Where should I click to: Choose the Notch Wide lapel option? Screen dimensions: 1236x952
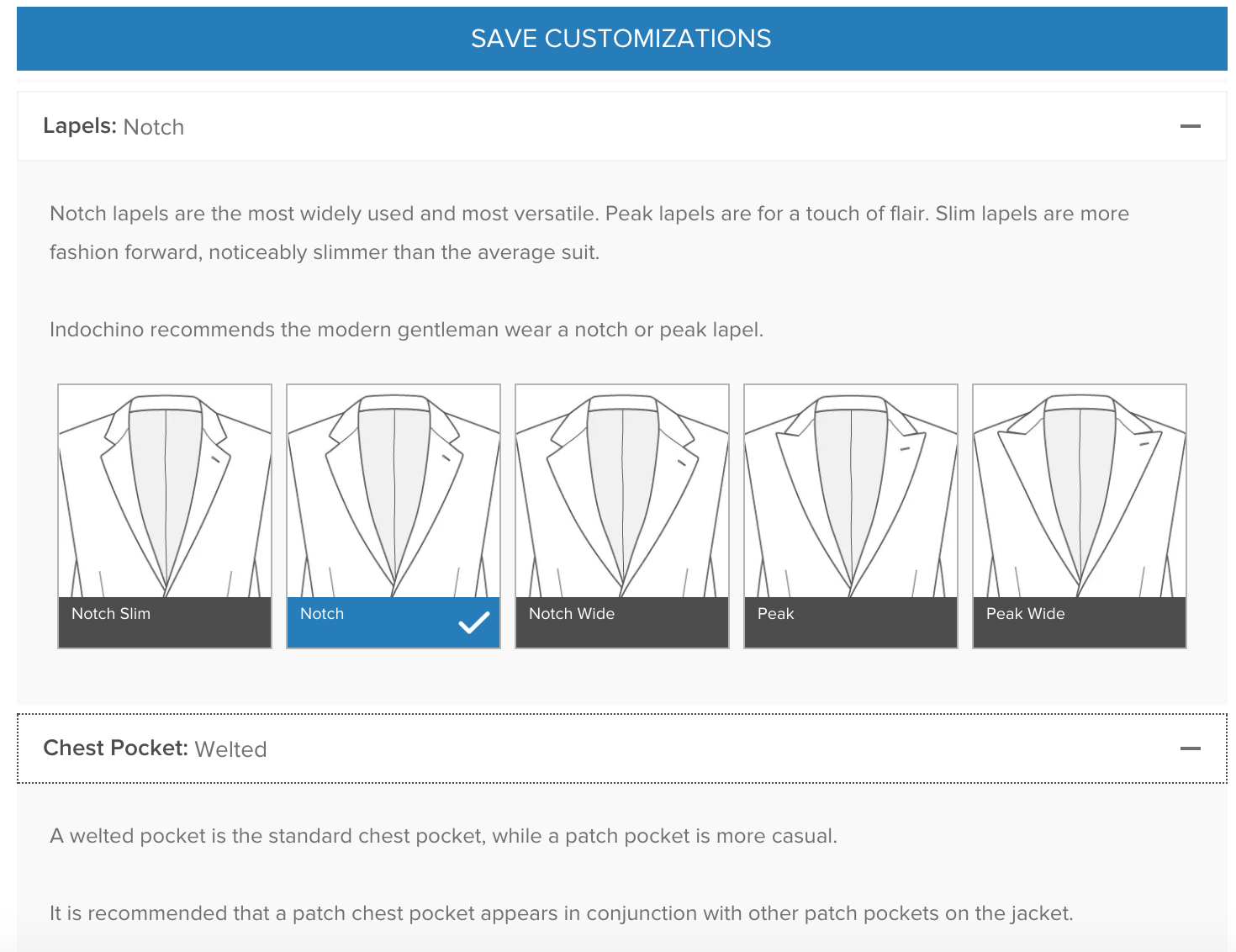pyautogui.click(x=622, y=516)
